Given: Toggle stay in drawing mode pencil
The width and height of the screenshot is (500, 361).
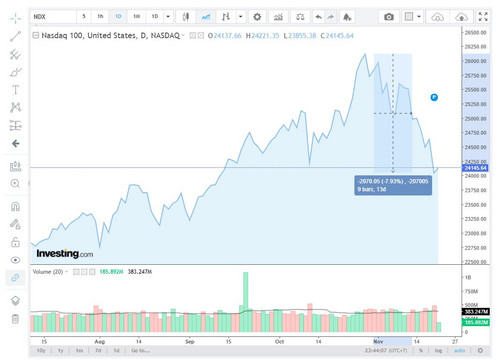Looking at the screenshot, I should [15, 224].
